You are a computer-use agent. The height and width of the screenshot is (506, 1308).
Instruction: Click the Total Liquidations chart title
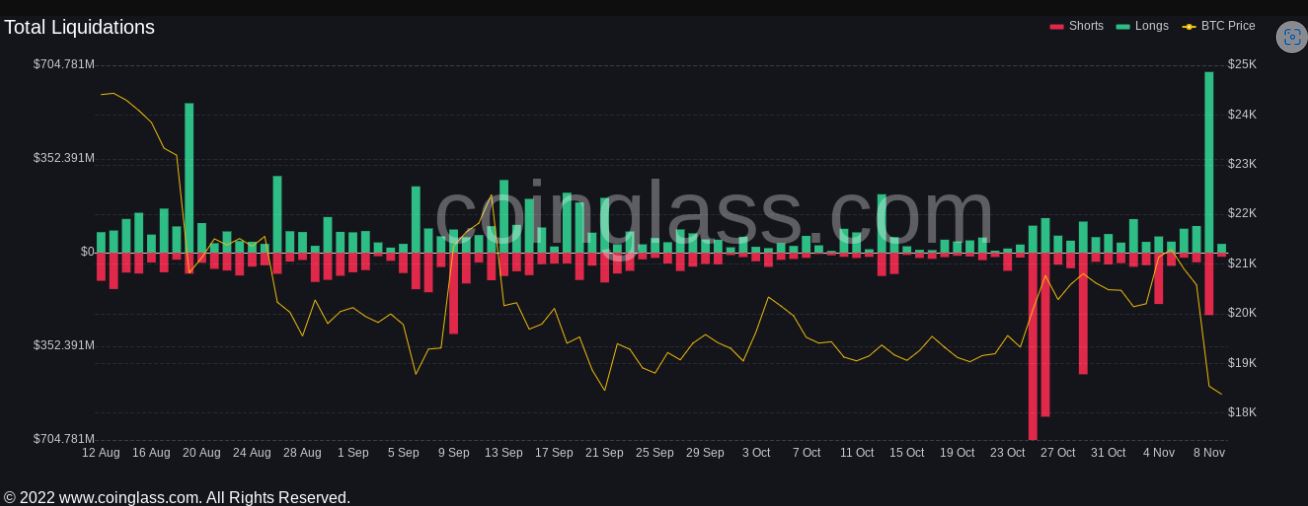coord(79,27)
